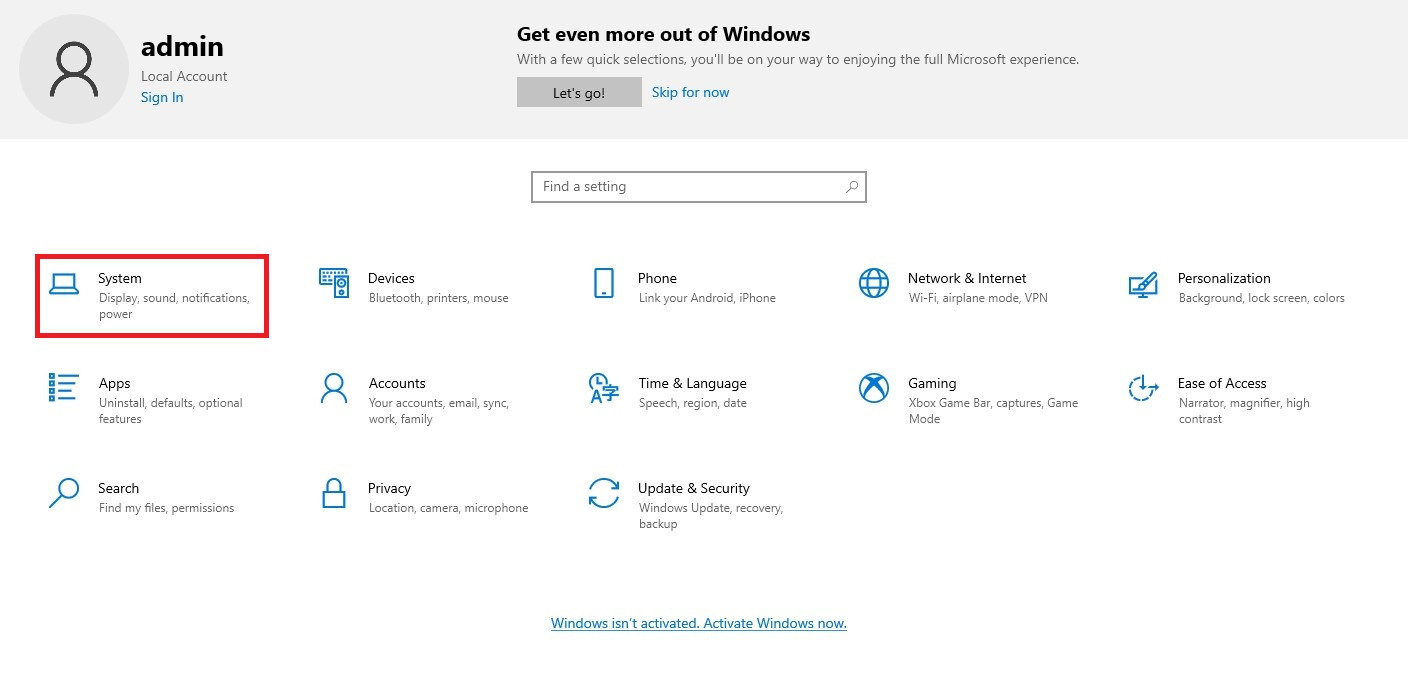Click 'Background, lock screen, colors' description
1408x678 pixels.
pyautogui.click(x=1262, y=298)
